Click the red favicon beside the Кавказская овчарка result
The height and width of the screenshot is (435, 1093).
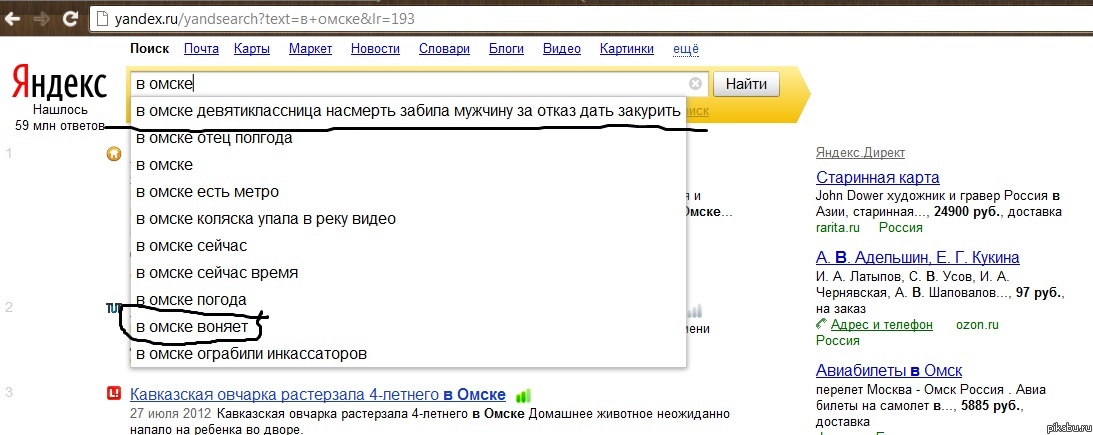click(x=114, y=393)
